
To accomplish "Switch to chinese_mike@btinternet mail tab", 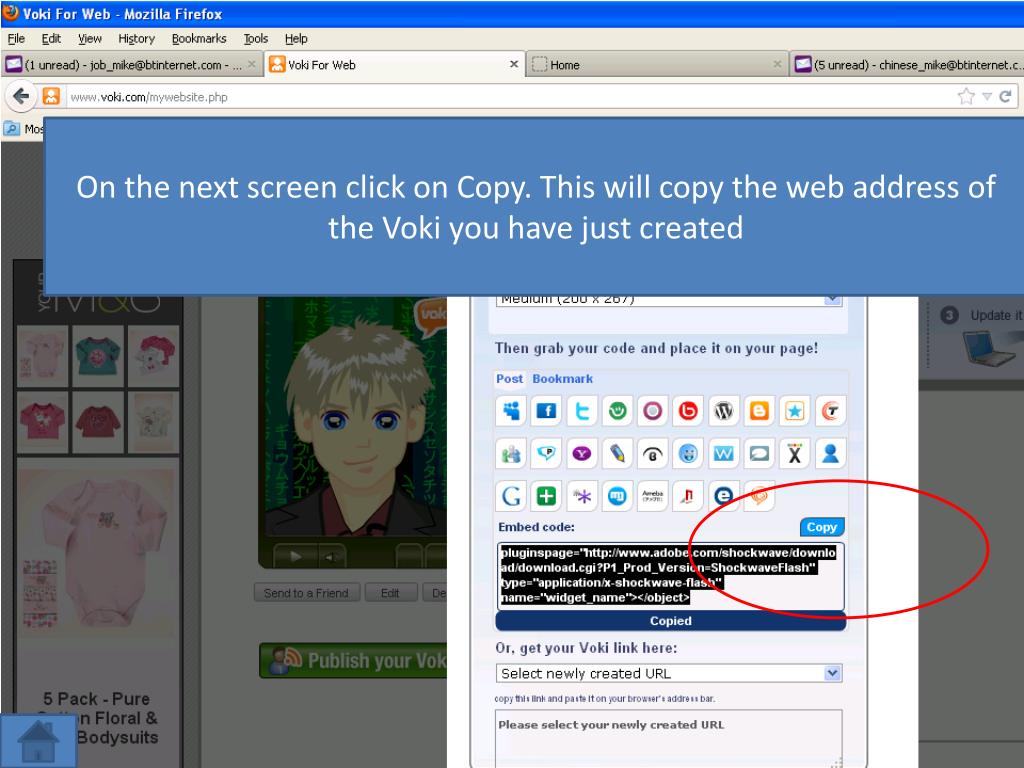I will pos(907,65).
